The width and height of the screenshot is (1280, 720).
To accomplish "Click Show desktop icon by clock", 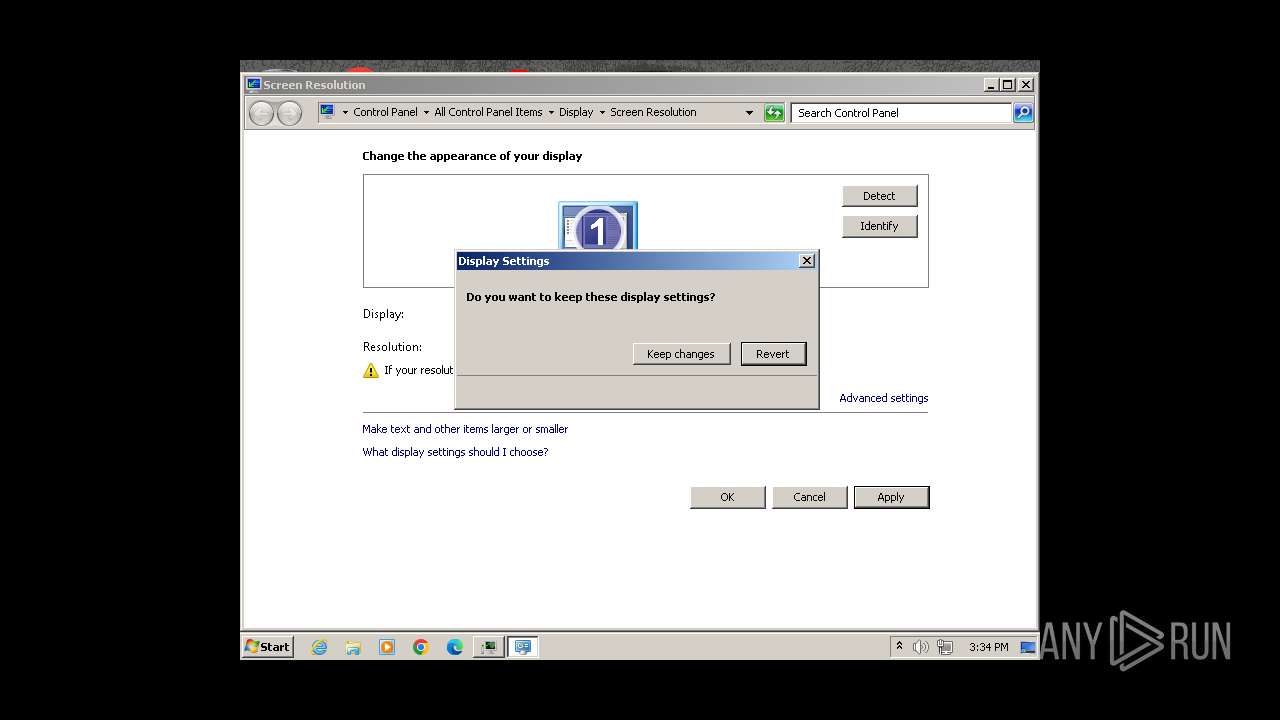I will (1028, 647).
